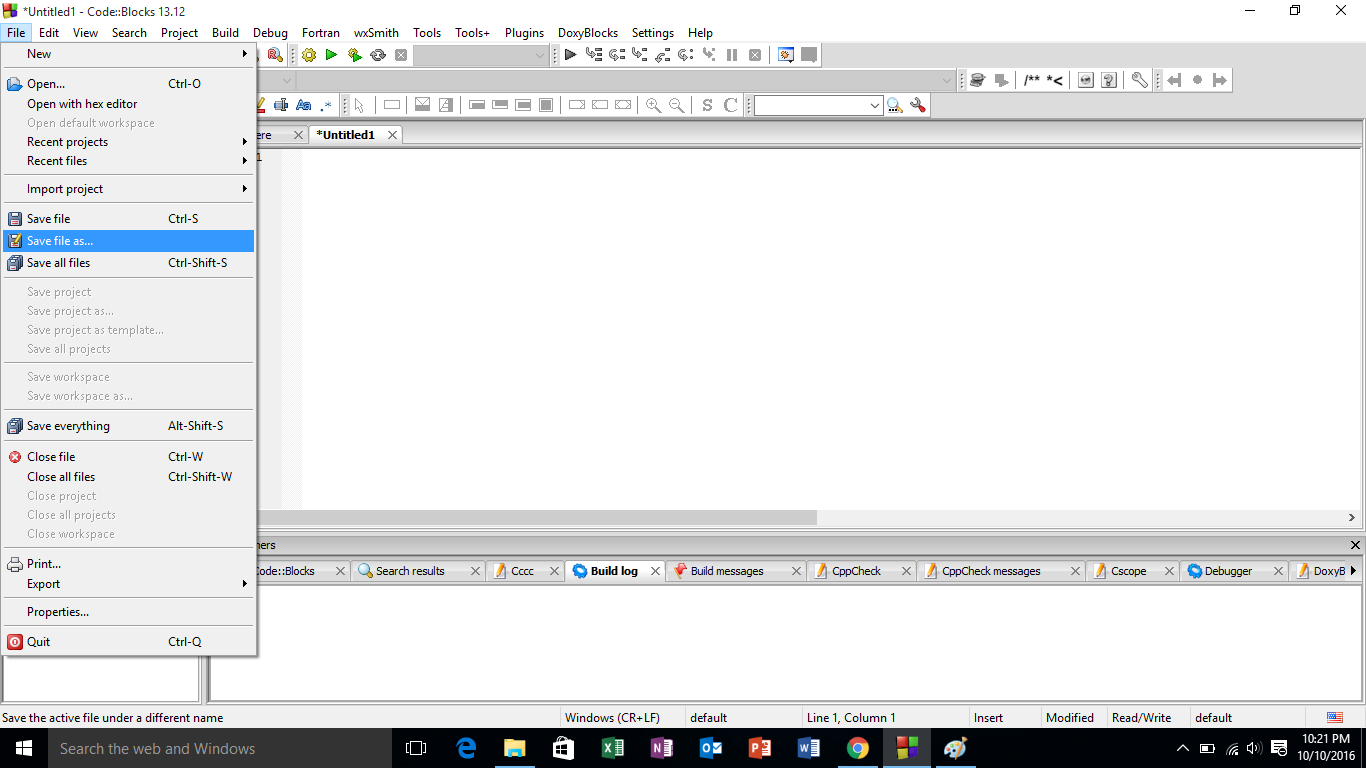Choose Close file menu entry
1366x768 pixels.
point(128,457)
